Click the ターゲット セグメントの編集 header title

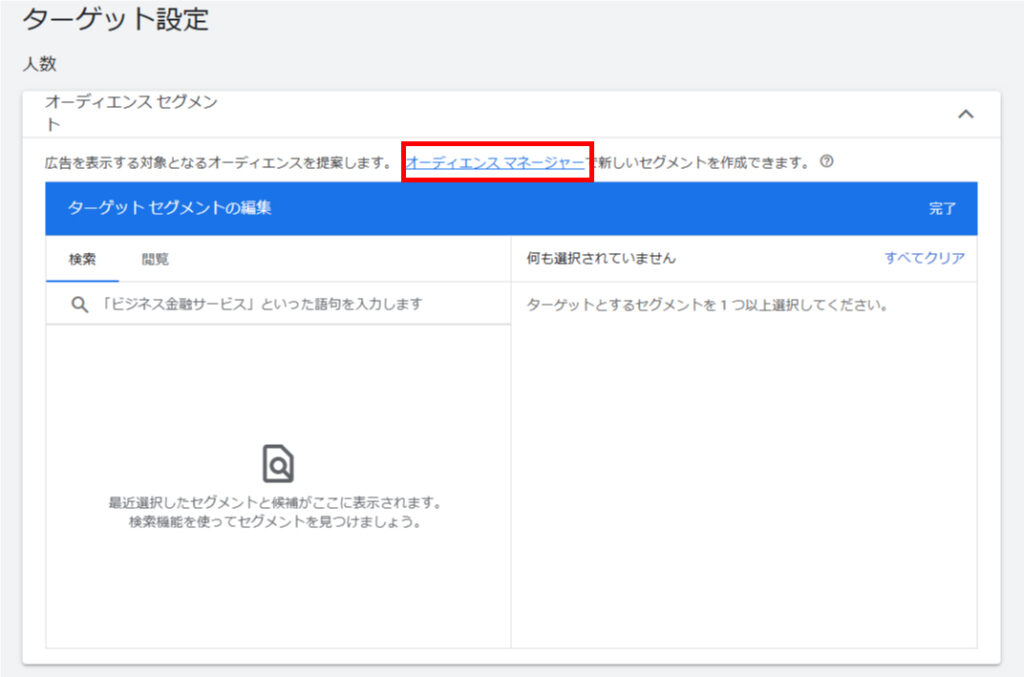click(169, 208)
